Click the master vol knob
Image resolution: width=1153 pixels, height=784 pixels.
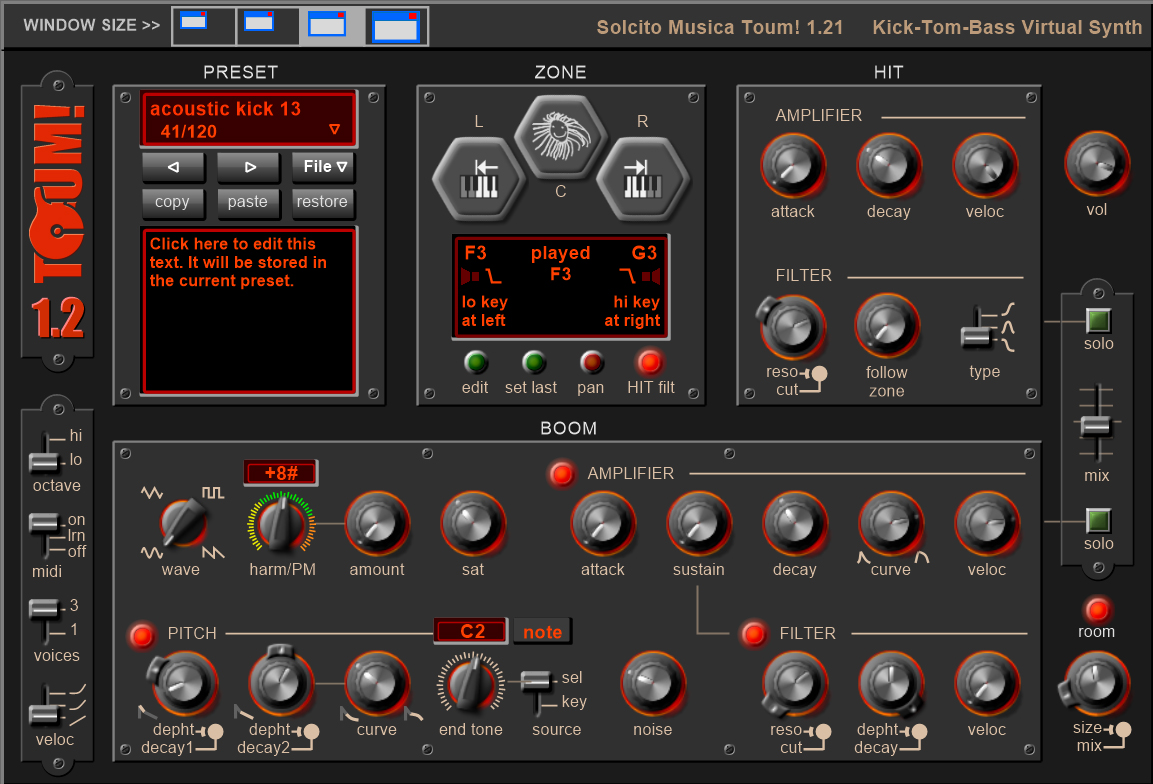tap(1096, 164)
